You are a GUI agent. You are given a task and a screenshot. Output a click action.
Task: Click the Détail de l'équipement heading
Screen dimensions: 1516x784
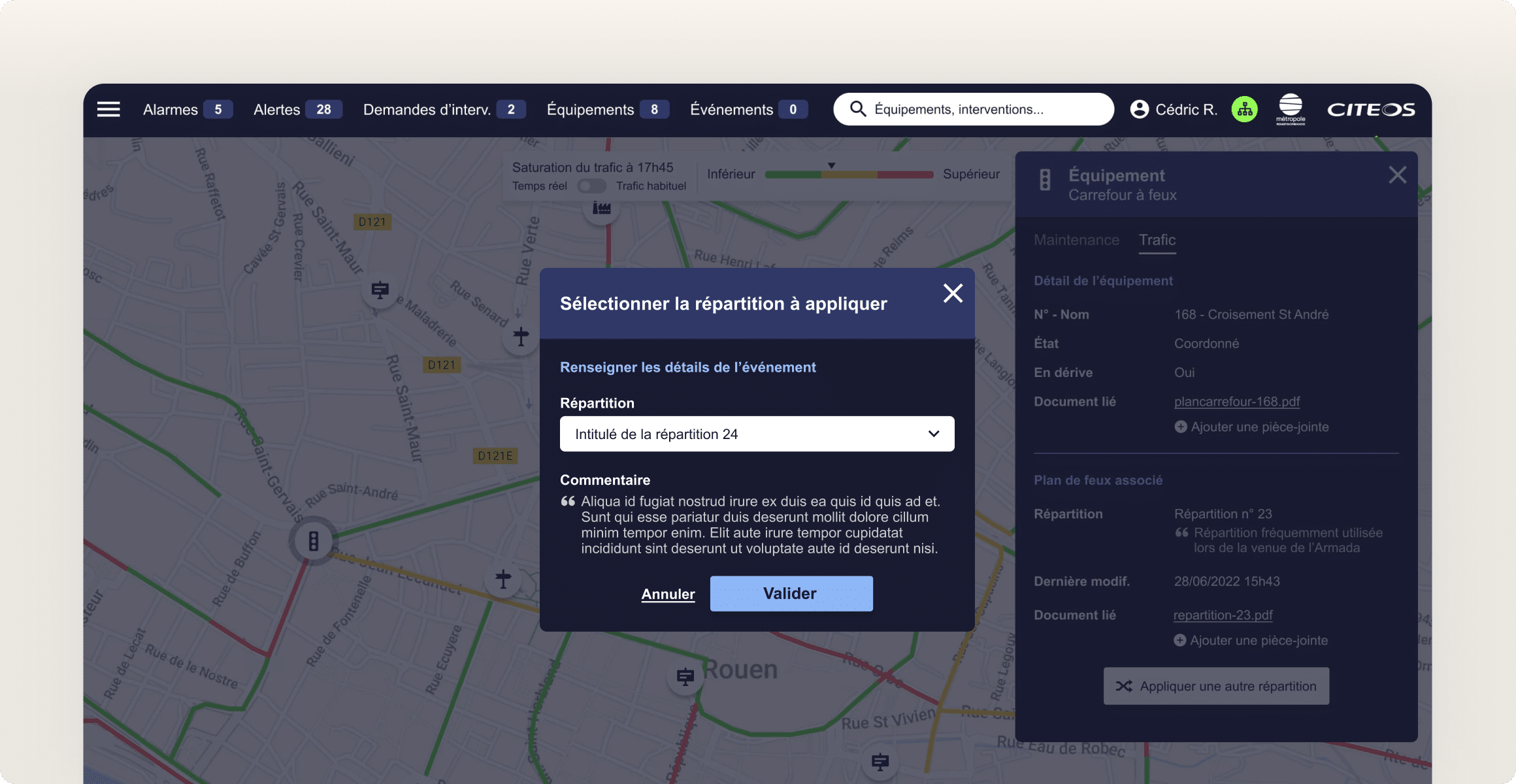(x=1103, y=281)
